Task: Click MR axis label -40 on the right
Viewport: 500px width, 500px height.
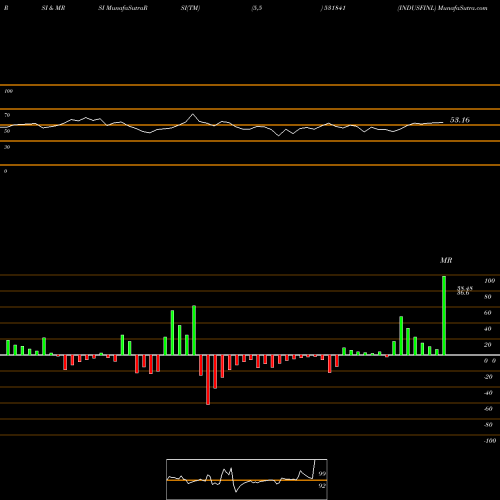Action: 488,393
